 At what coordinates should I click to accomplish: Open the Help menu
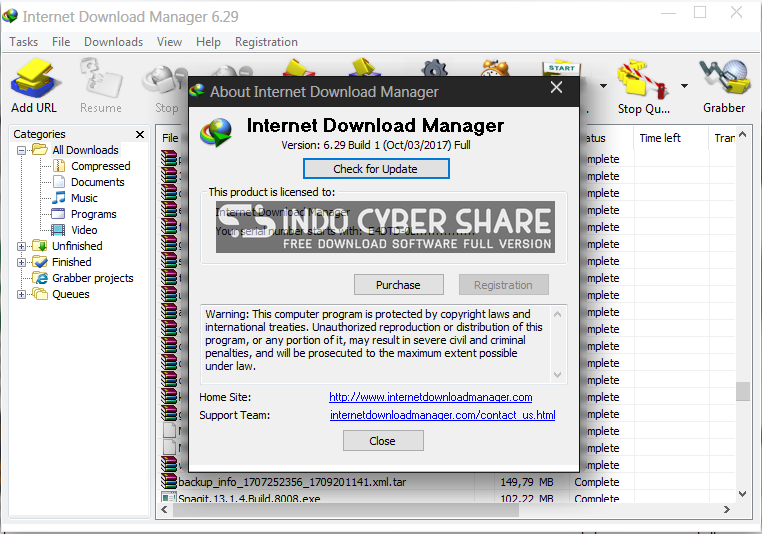[x=208, y=42]
